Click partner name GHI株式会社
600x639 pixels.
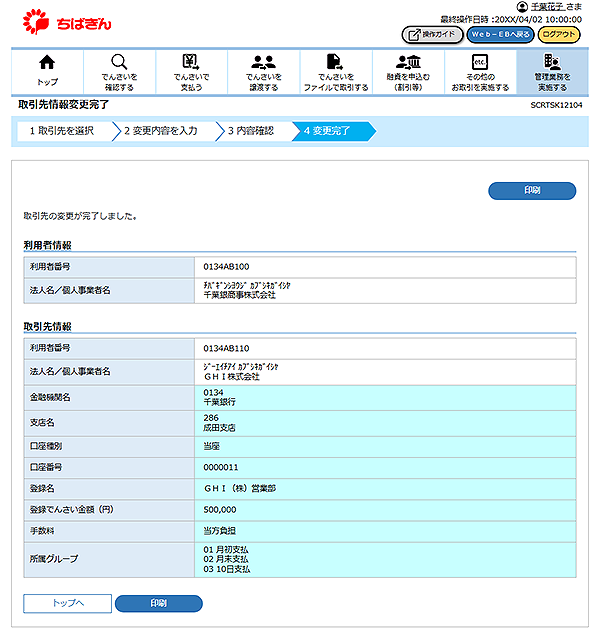(232, 377)
